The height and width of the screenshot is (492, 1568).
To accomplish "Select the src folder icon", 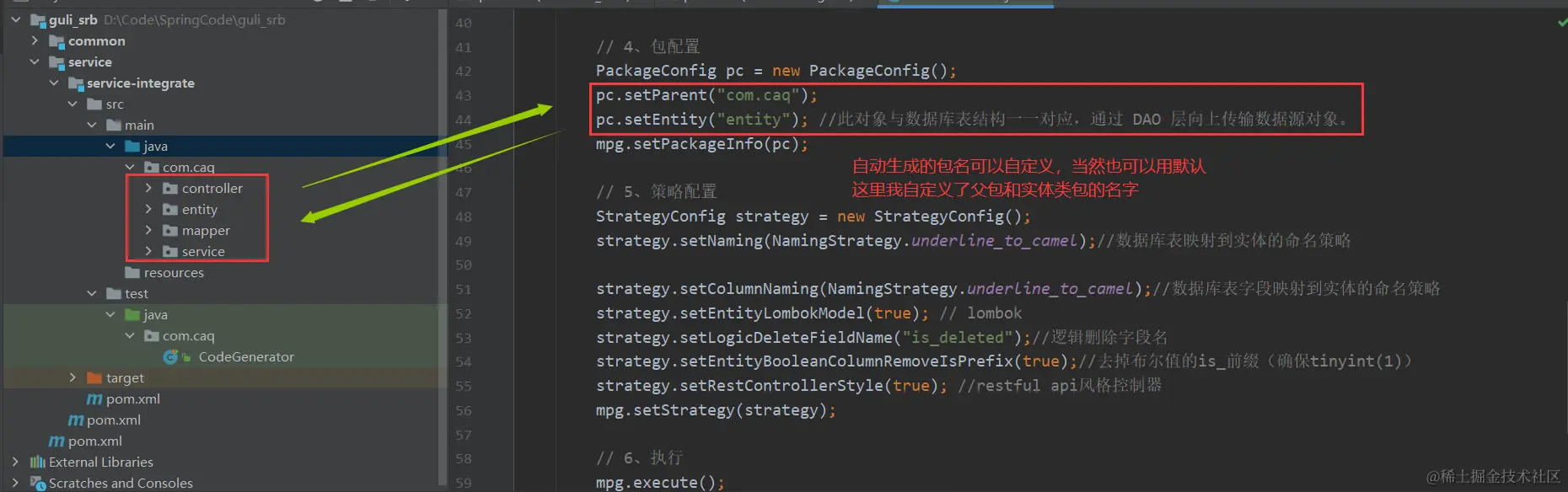I will [95, 104].
